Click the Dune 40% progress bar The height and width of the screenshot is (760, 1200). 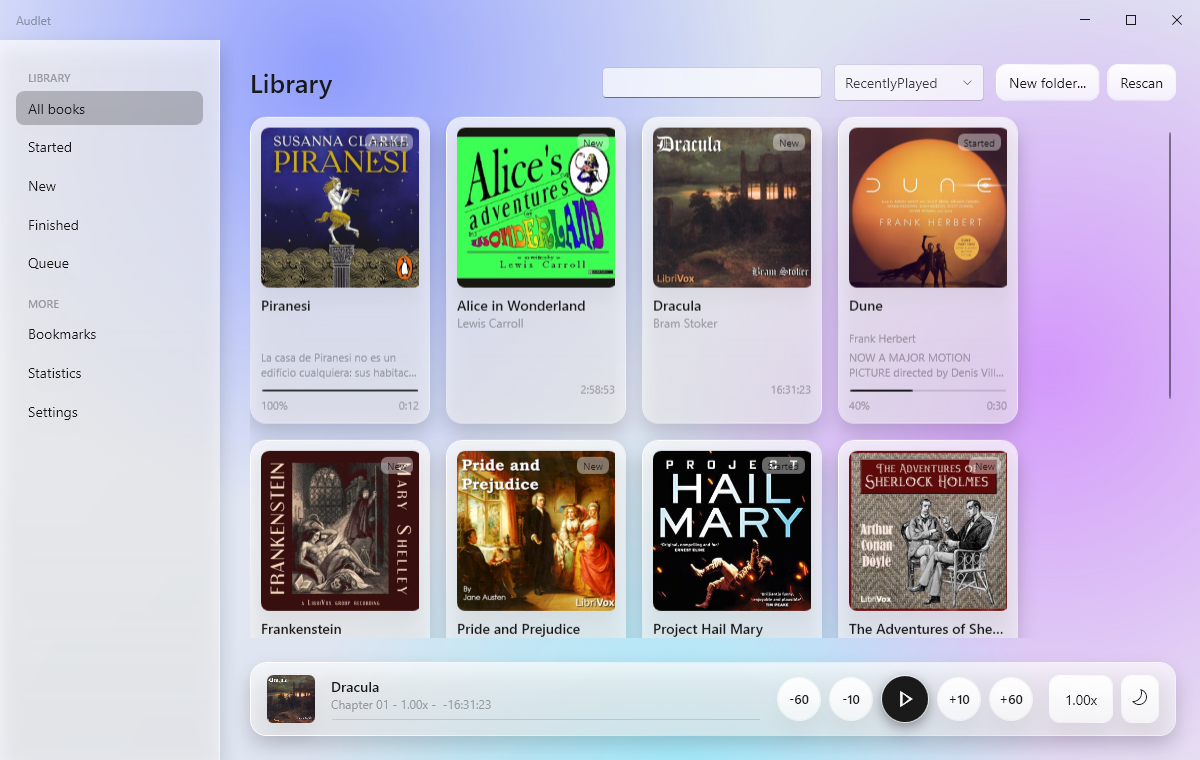(928, 390)
